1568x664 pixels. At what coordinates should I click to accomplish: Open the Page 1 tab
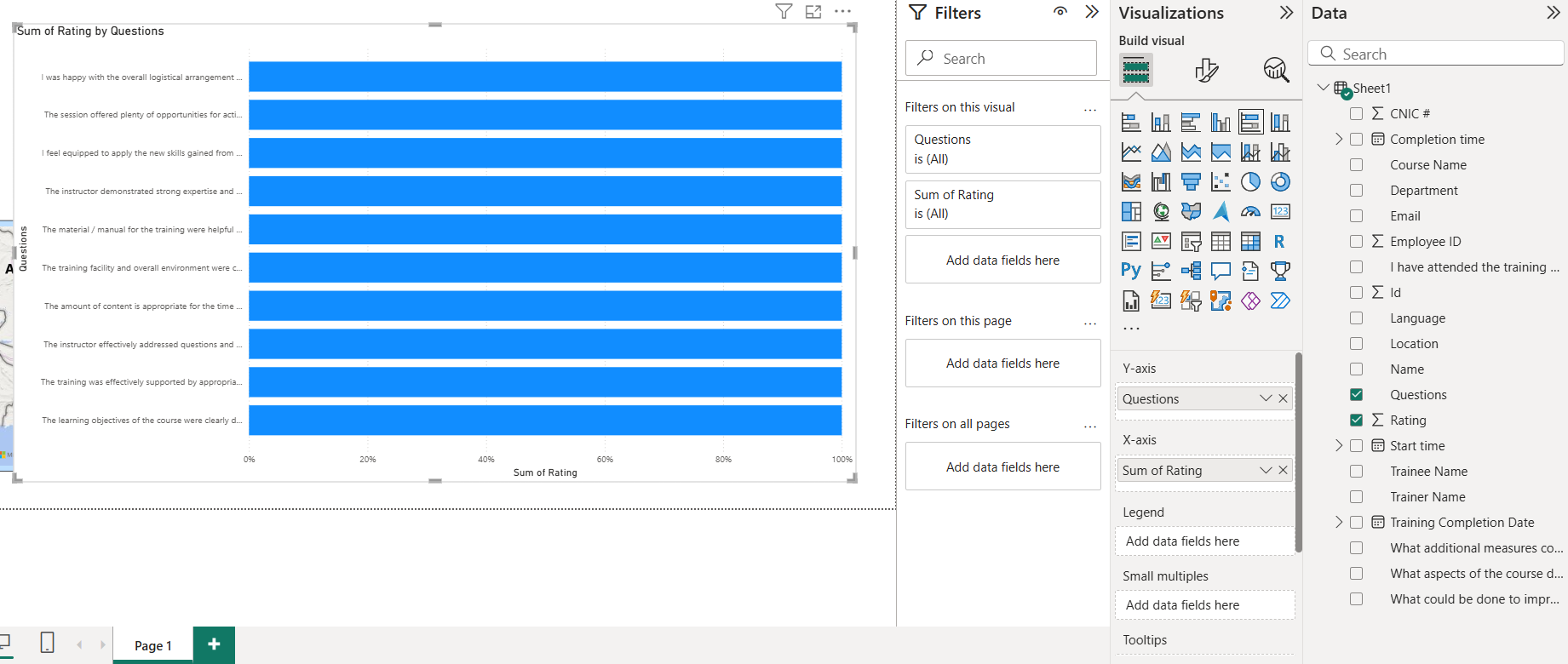[x=153, y=645]
